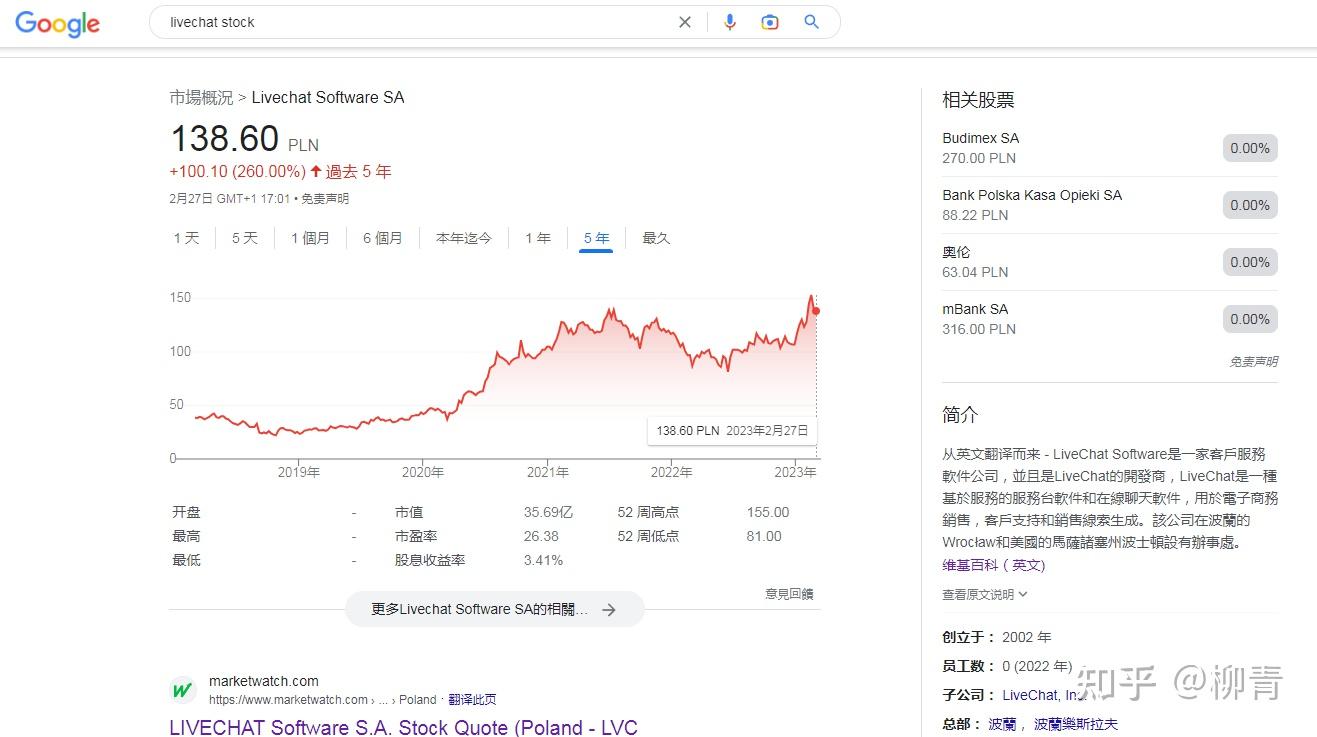Switch chart to 1天 time range
The image size is (1317, 737).
coord(186,238)
